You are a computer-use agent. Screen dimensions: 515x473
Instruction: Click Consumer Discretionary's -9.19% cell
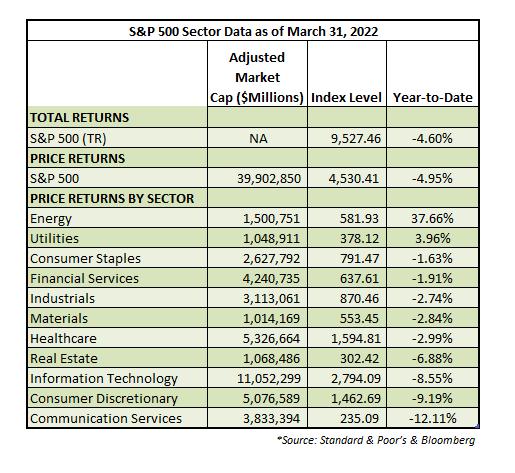[x=432, y=398]
